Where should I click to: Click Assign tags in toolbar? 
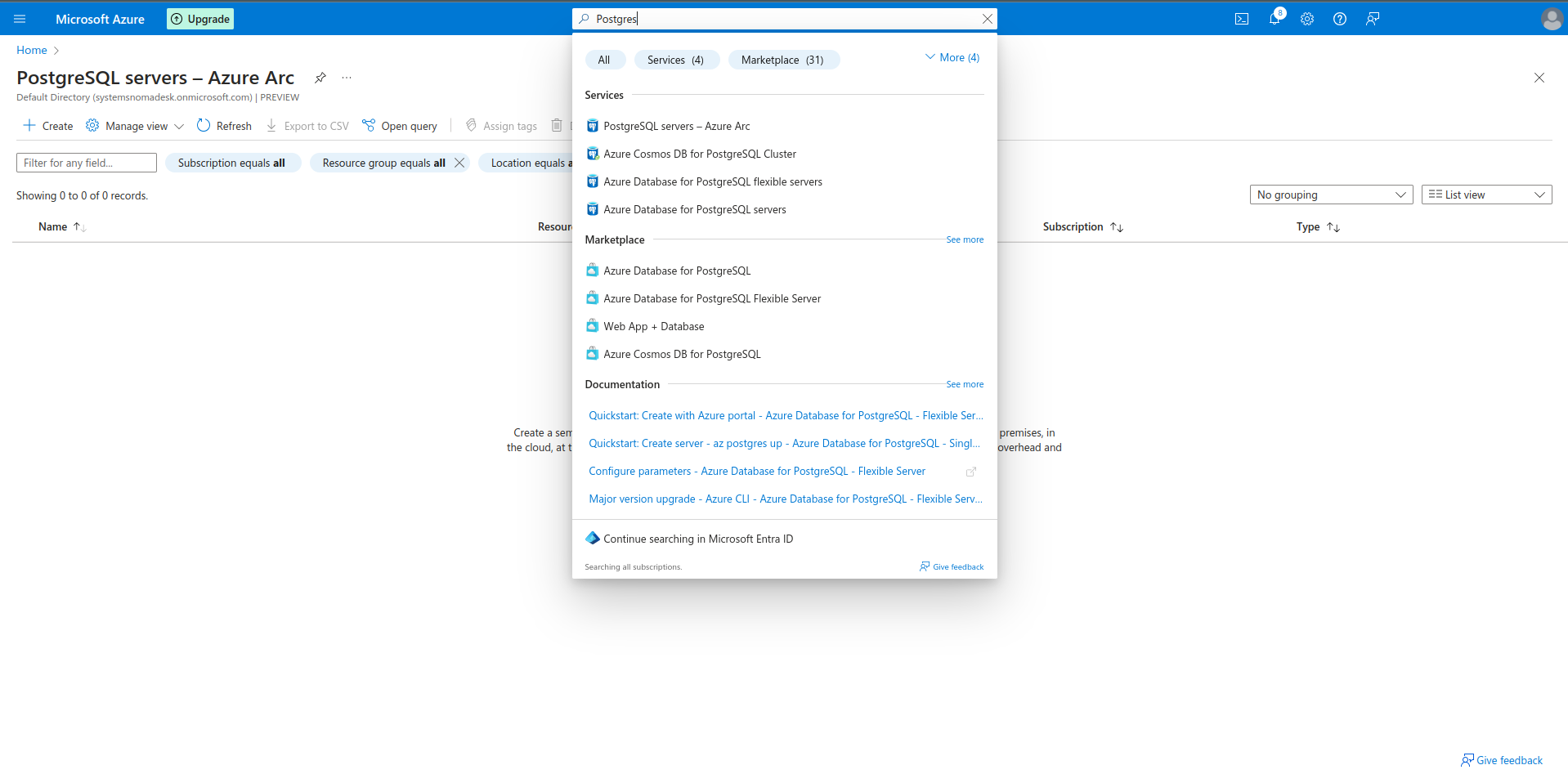[x=501, y=126]
